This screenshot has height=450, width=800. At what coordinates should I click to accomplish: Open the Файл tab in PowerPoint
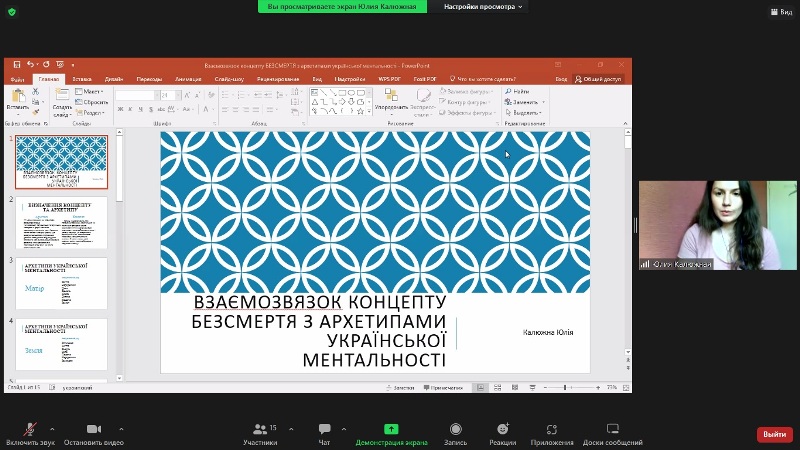[x=17, y=78]
